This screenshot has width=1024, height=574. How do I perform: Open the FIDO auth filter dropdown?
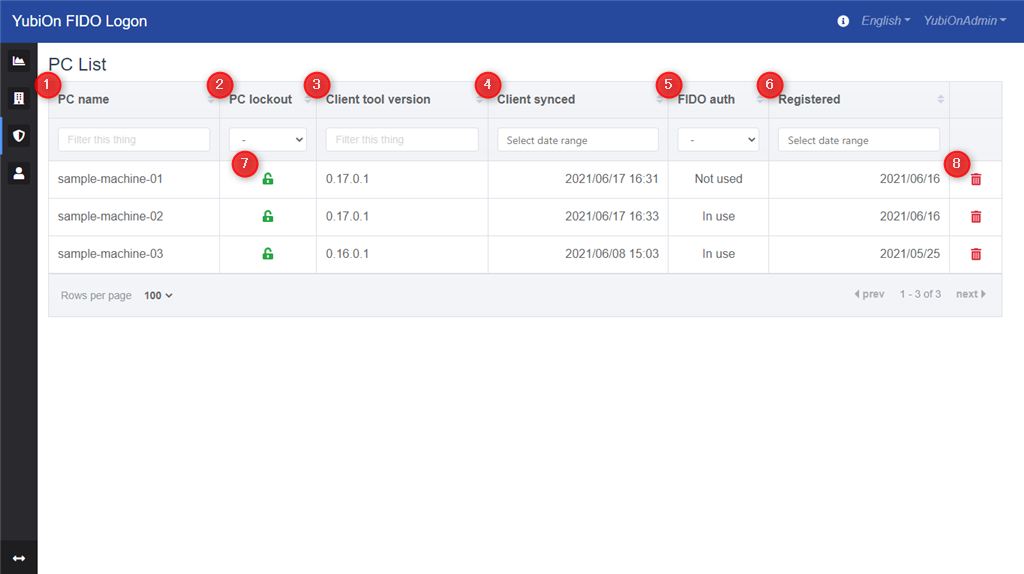pyautogui.click(x=718, y=140)
